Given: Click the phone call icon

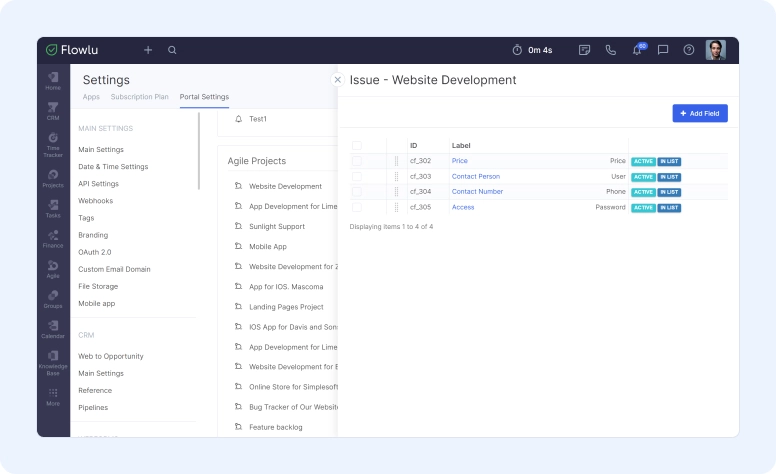Looking at the screenshot, I should click(x=611, y=50).
